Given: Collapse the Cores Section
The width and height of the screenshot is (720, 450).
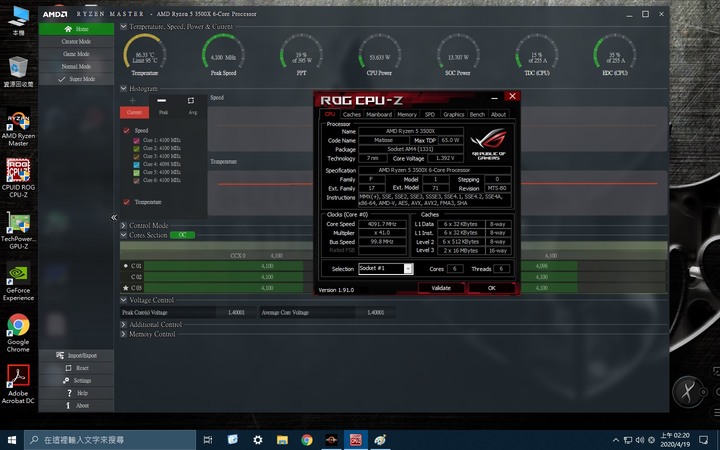Looking at the screenshot, I should [x=124, y=235].
